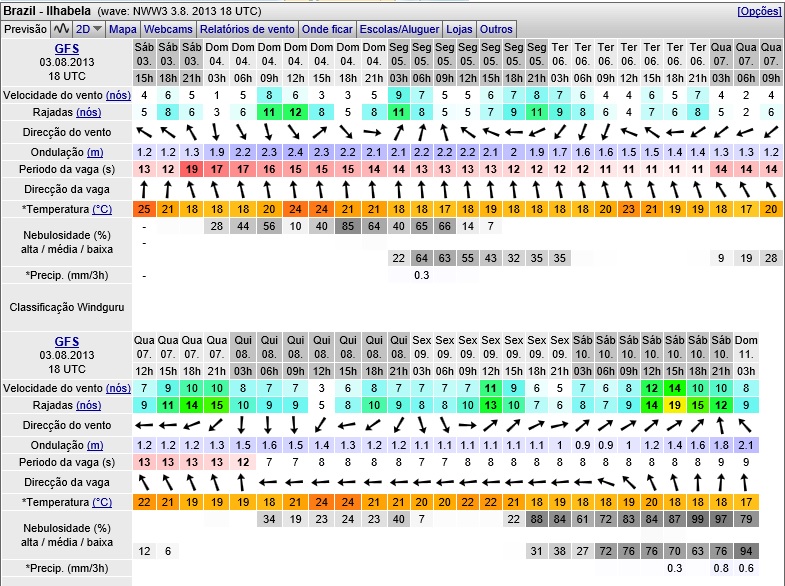The height and width of the screenshot is (586, 785).
Task: Click wind direction arrow under Sáb 03. 15h
Action: coord(144,133)
